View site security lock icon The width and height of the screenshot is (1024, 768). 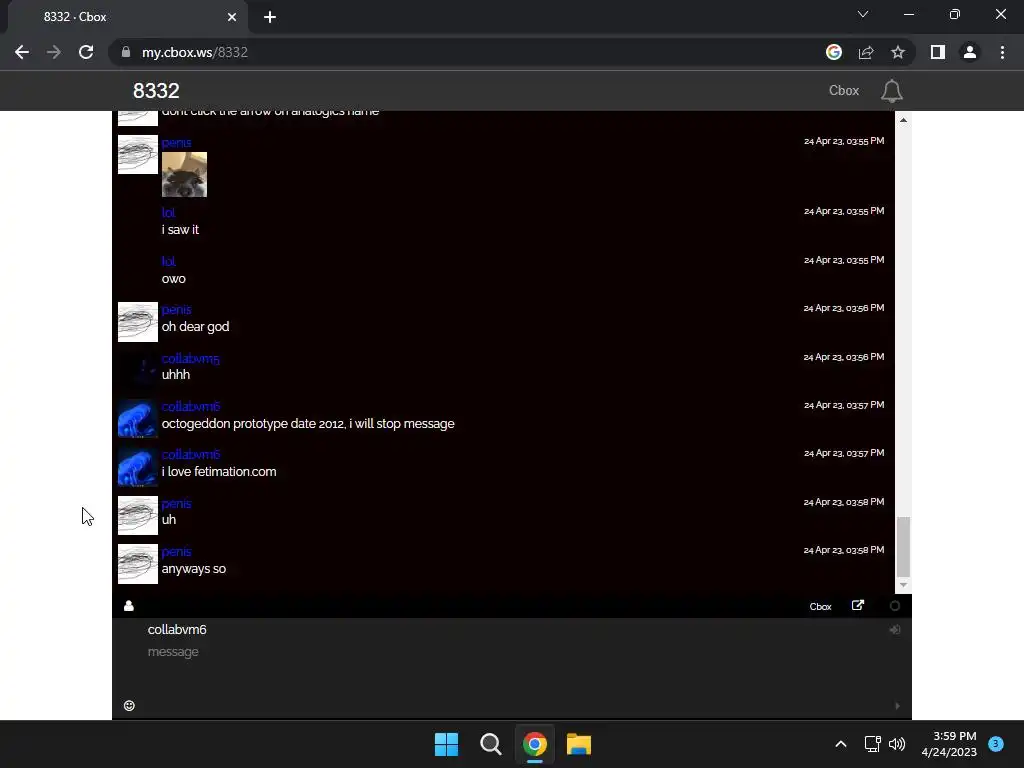click(x=126, y=52)
